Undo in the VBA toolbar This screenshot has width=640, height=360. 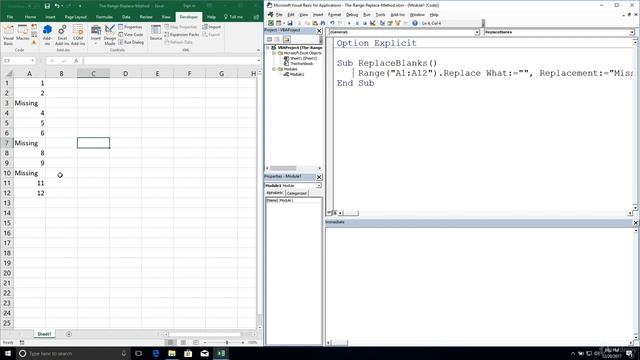332,23
